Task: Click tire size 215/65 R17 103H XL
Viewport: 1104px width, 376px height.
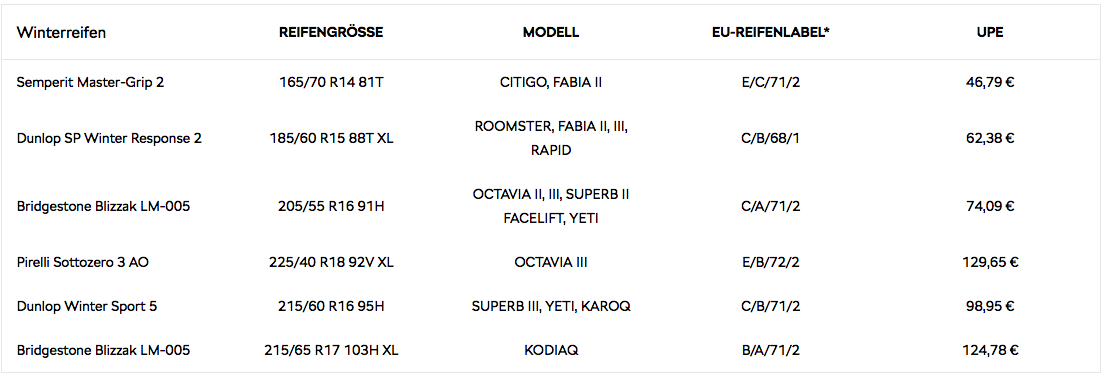Action: tap(331, 350)
